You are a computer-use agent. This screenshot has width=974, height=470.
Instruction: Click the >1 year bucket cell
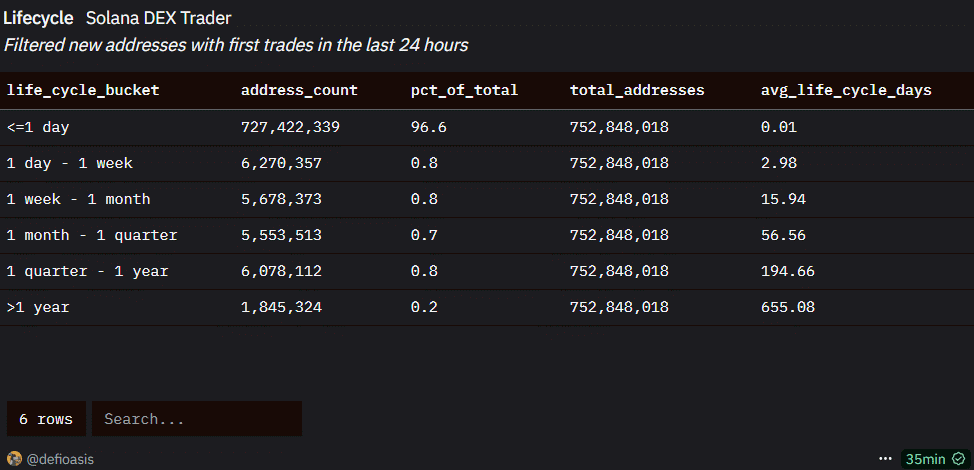click(x=38, y=307)
